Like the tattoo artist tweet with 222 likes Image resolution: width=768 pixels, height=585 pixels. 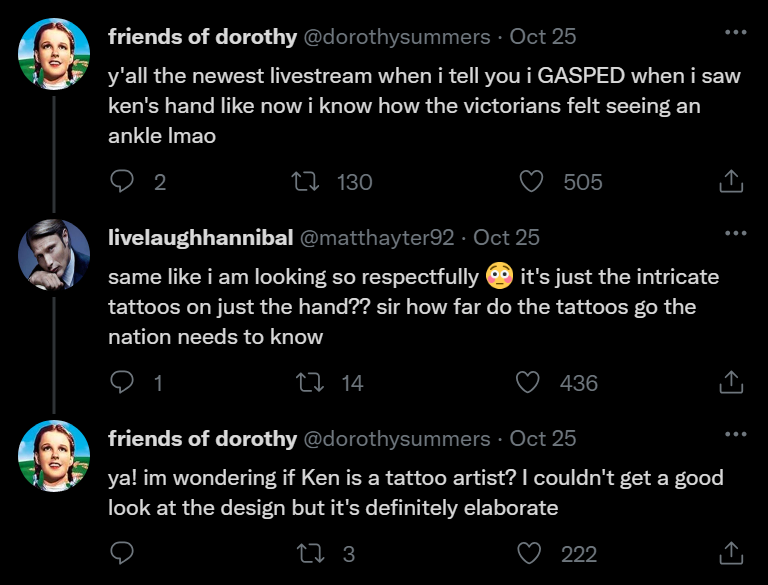point(532,553)
